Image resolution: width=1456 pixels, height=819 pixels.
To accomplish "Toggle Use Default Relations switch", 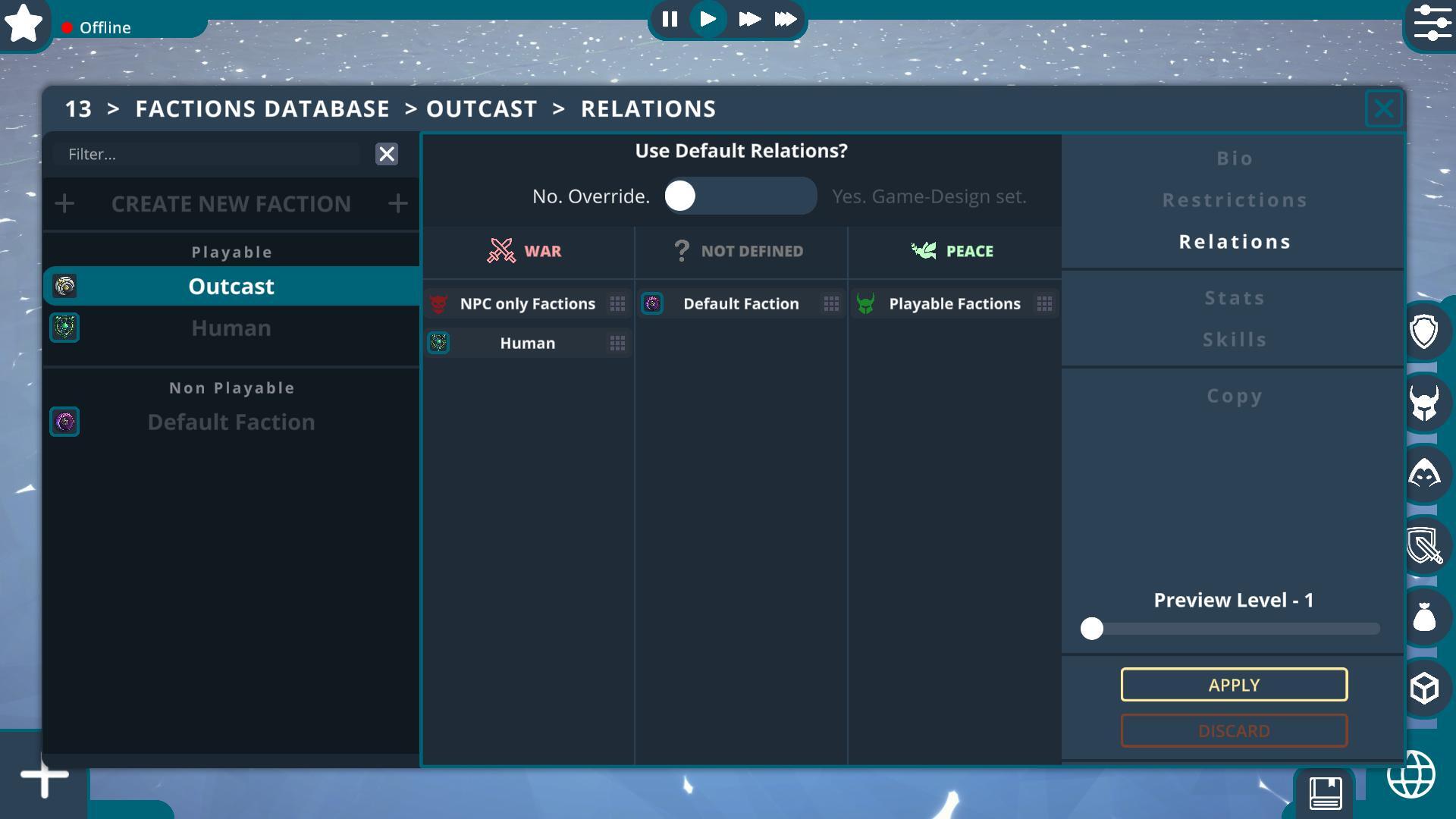I will coord(740,196).
